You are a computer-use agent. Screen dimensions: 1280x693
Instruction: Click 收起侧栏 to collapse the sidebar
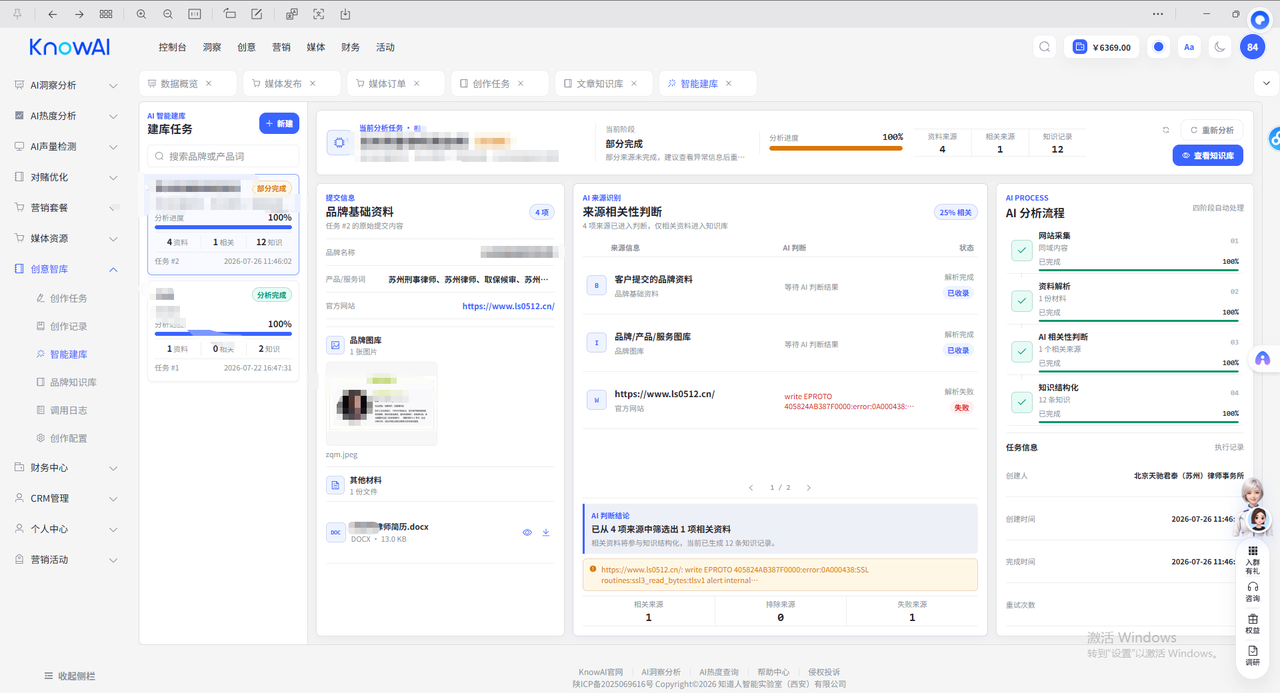pyautogui.click(x=69, y=676)
